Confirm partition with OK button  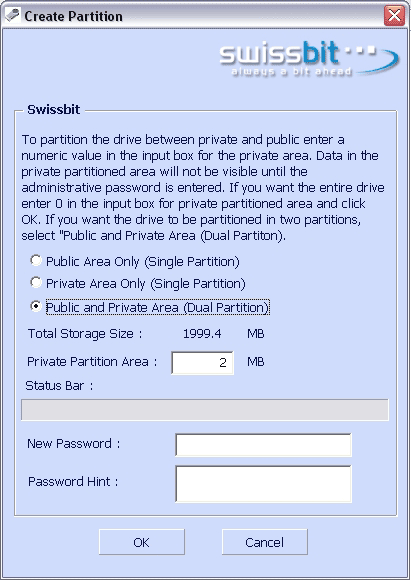tap(141, 542)
